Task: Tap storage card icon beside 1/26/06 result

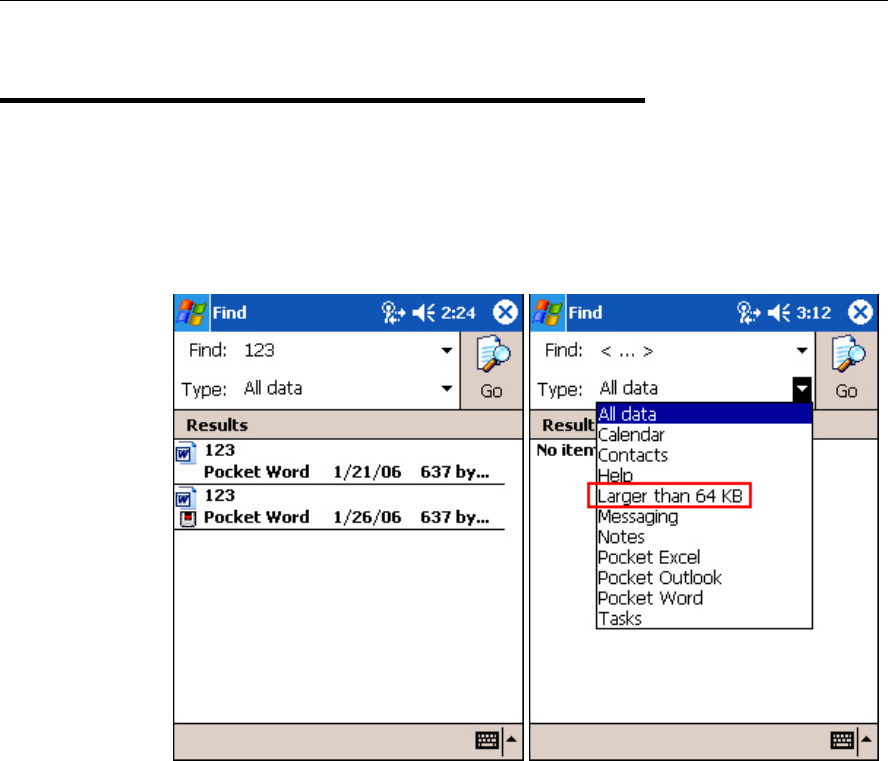Action: pos(187,518)
